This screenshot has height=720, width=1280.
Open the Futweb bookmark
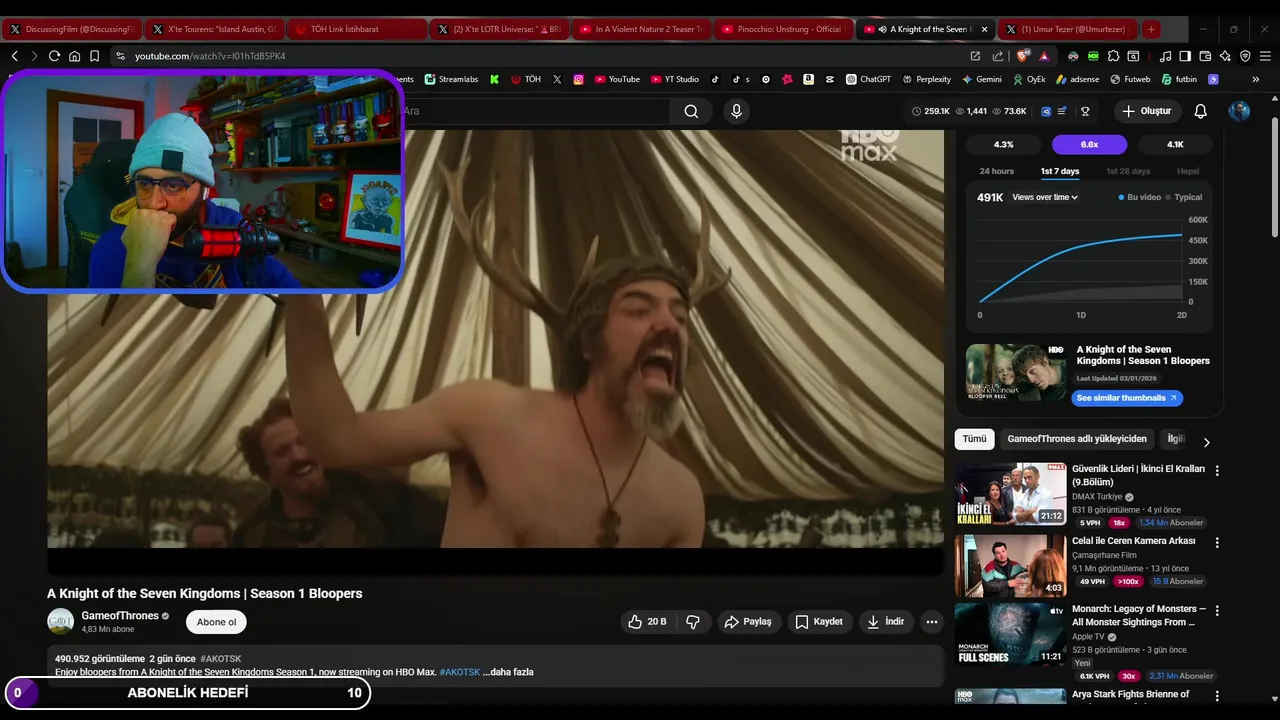1129,79
